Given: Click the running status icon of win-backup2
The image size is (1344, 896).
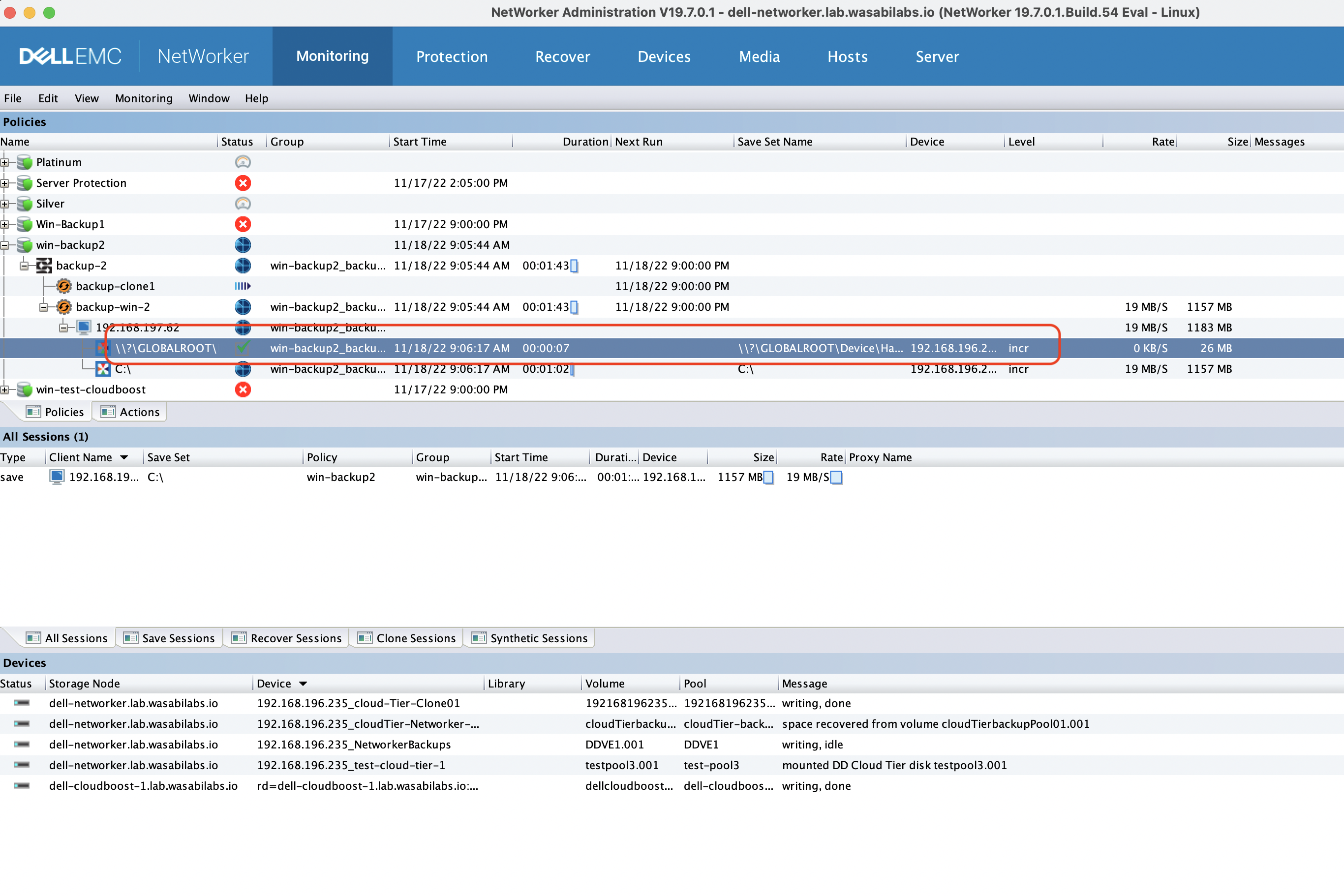Looking at the screenshot, I should pyautogui.click(x=243, y=244).
